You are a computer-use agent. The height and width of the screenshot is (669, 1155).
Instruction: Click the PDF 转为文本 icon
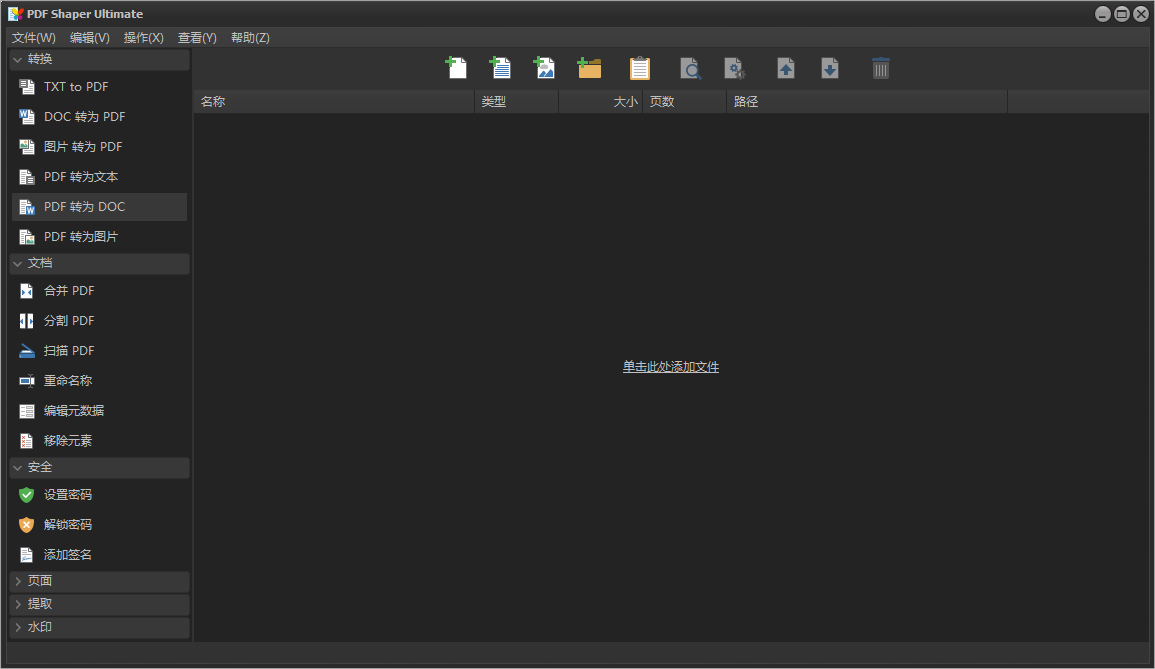[x=27, y=177]
